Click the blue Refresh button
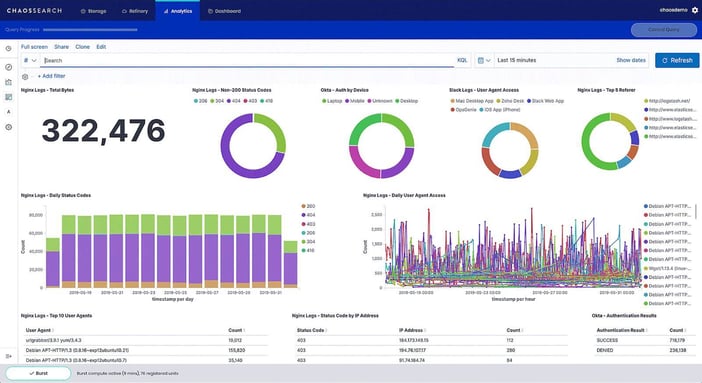 click(677, 60)
